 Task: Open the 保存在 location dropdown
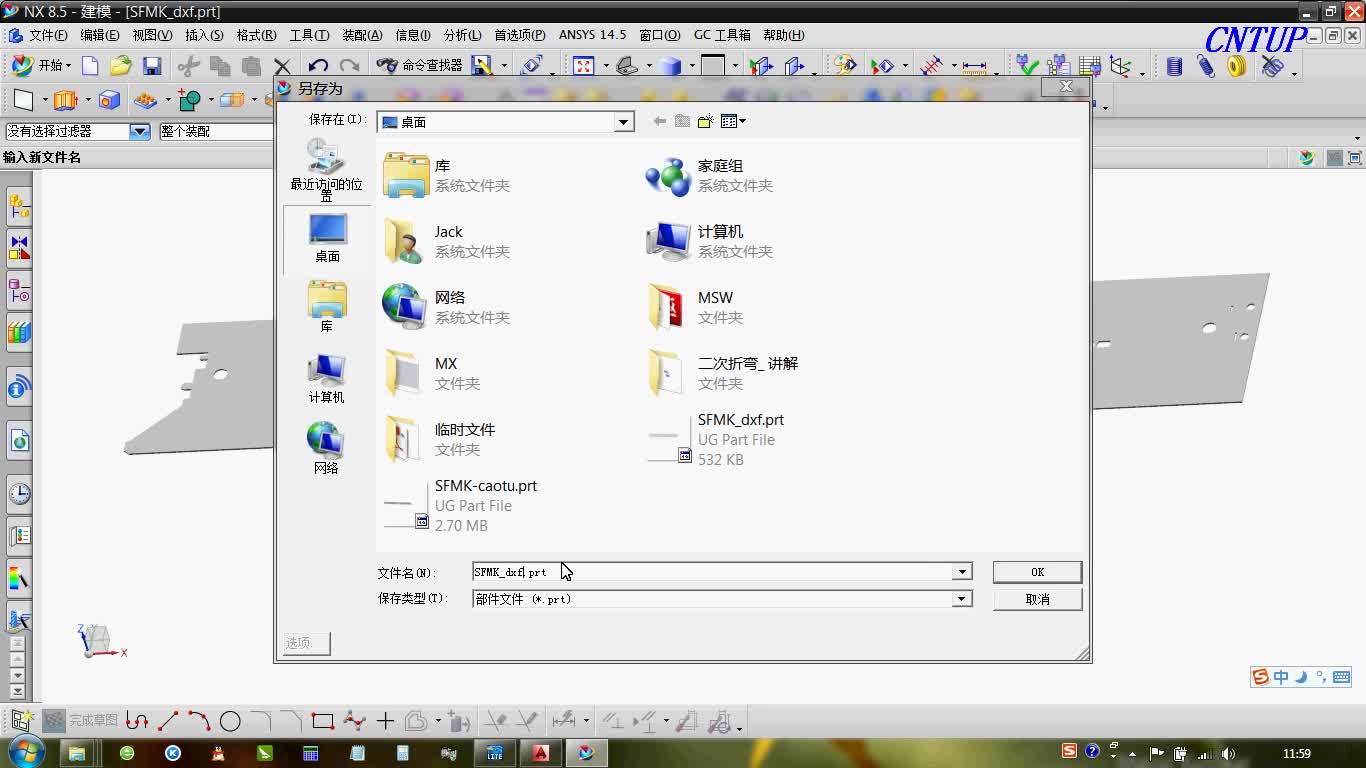[x=623, y=121]
